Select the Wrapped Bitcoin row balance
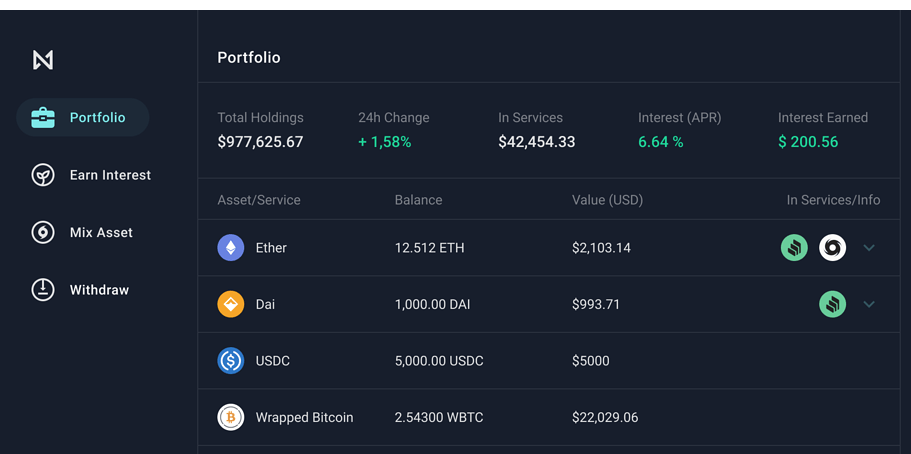The height and width of the screenshot is (454, 911). 439,417
